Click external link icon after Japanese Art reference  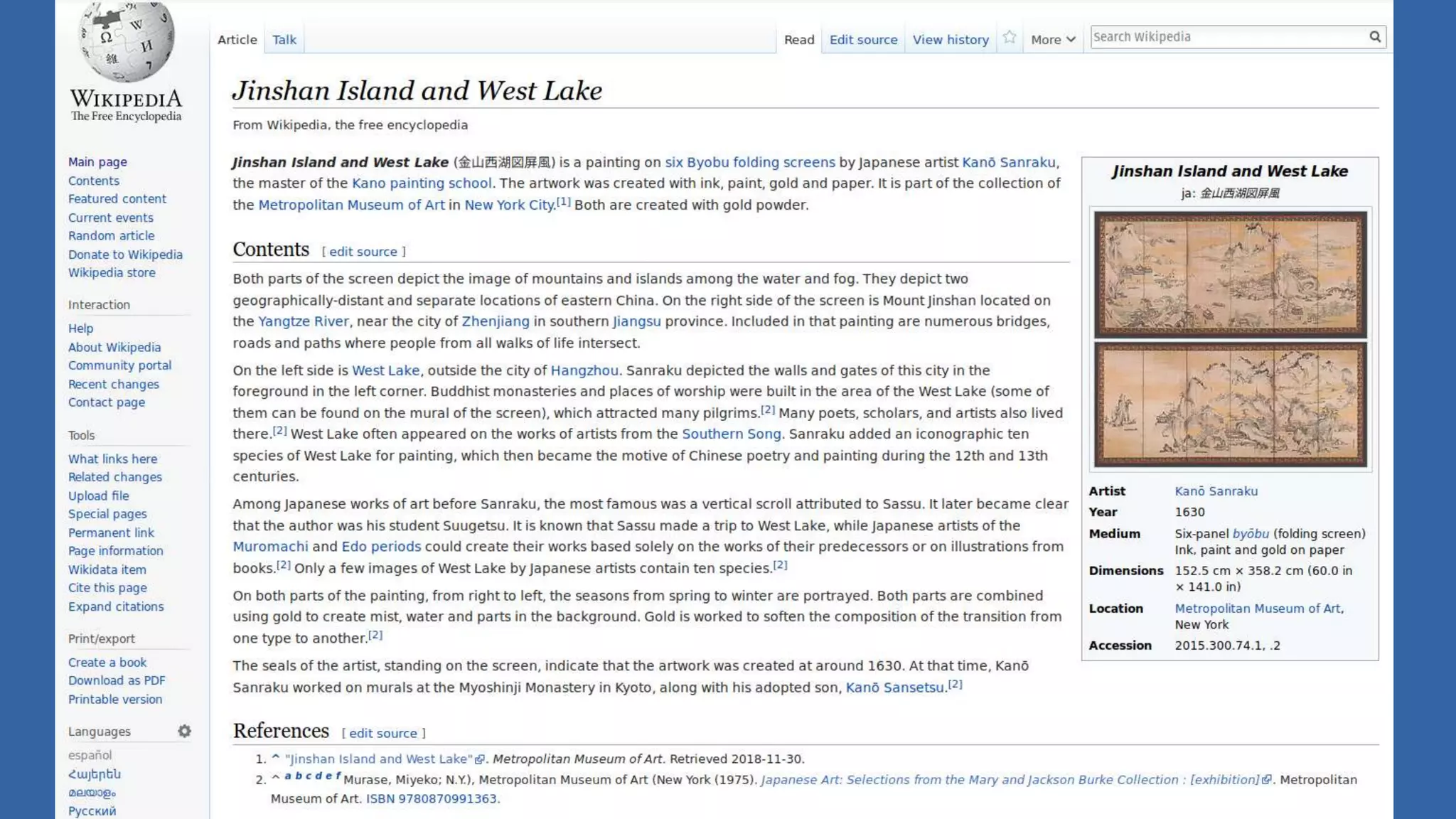(1267, 780)
